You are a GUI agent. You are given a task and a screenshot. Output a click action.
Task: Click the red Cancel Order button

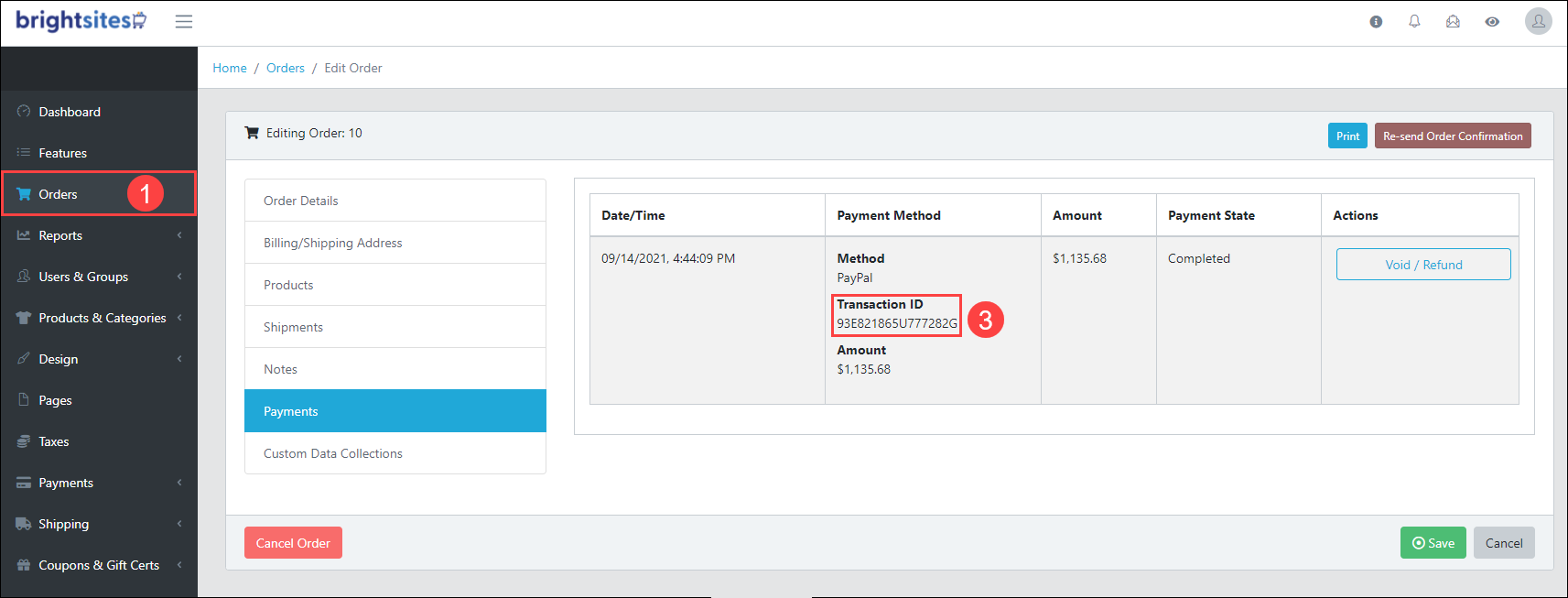coord(293,543)
